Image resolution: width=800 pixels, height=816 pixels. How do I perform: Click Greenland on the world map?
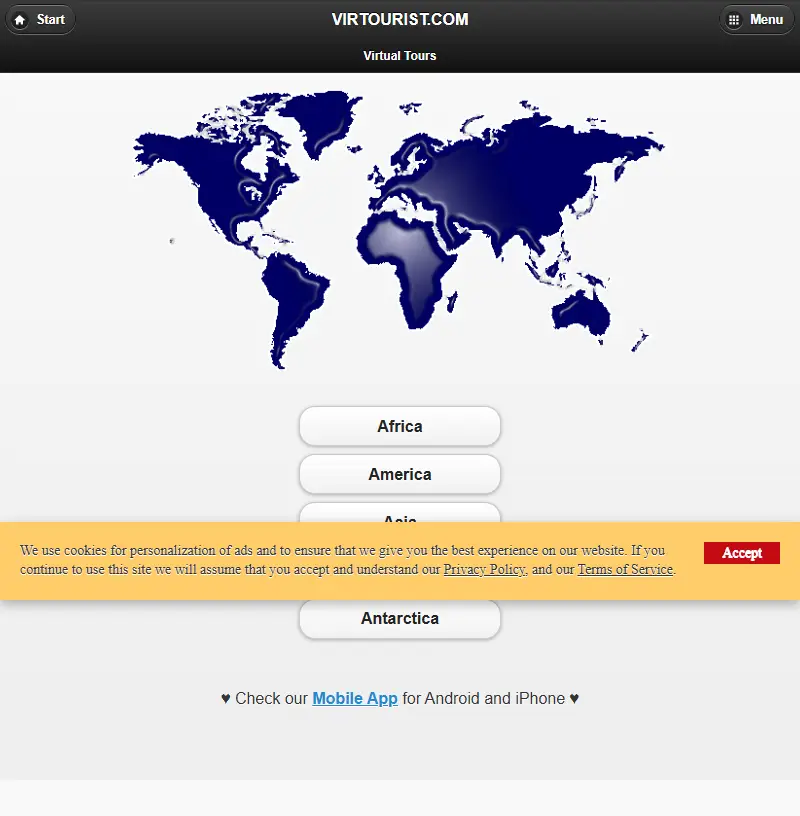pyautogui.click(x=323, y=120)
